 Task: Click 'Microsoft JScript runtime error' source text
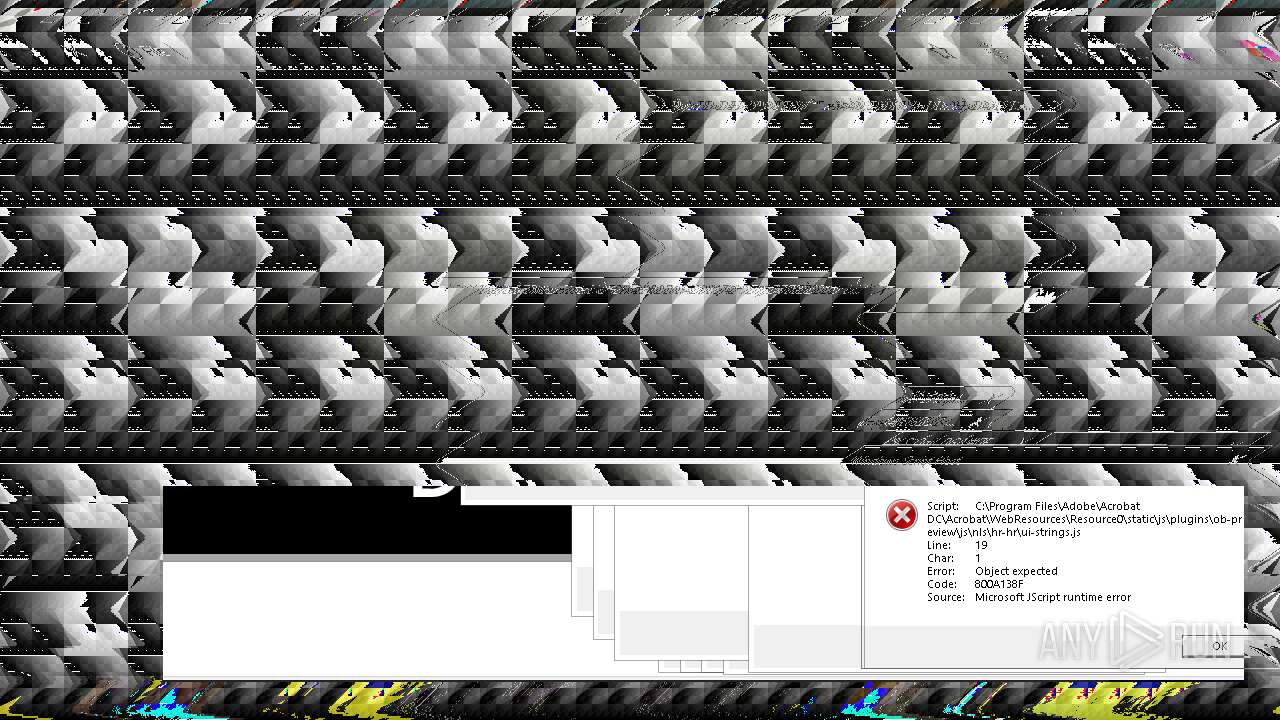(x=1053, y=597)
